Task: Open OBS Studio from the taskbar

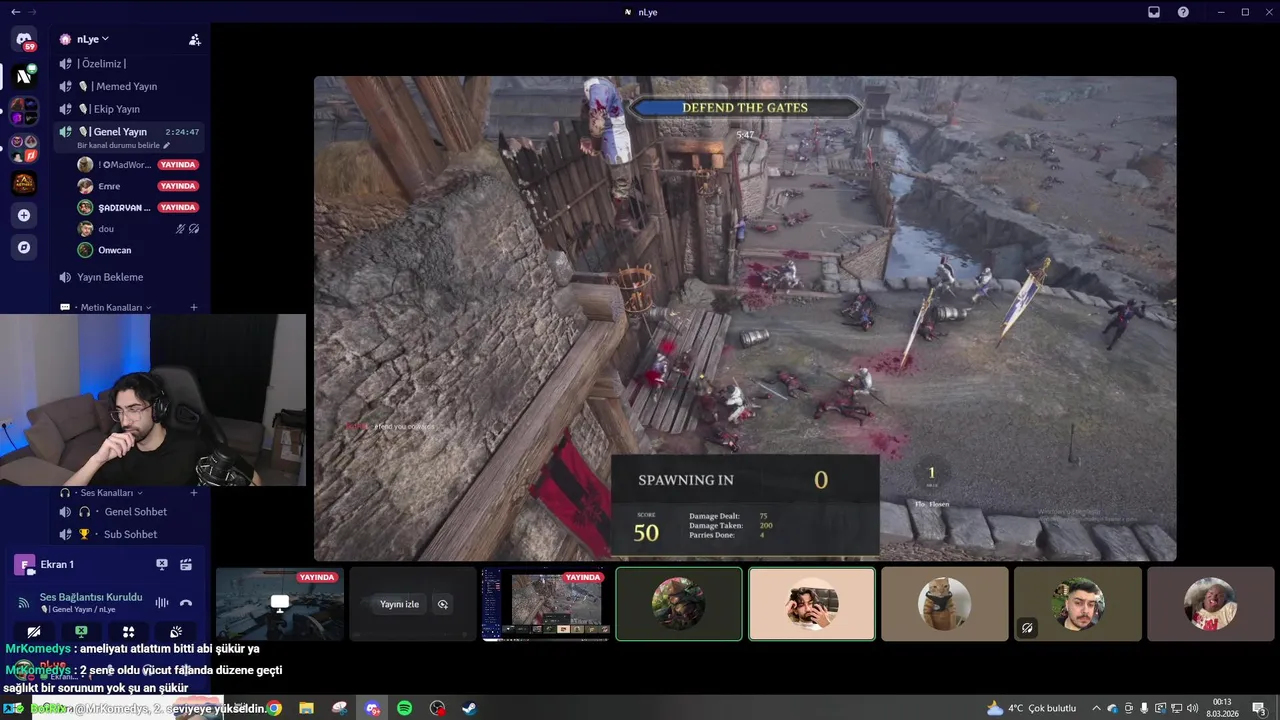Action: tap(437, 708)
